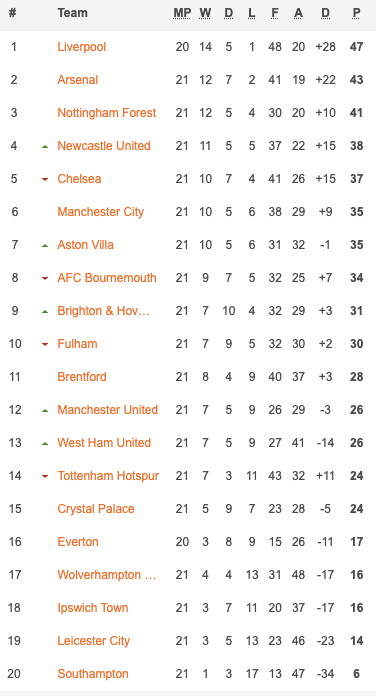Click the red down arrow beside Tottenham Hotspur
Image resolution: width=376 pixels, height=696 pixels.
tap(45, 476)
